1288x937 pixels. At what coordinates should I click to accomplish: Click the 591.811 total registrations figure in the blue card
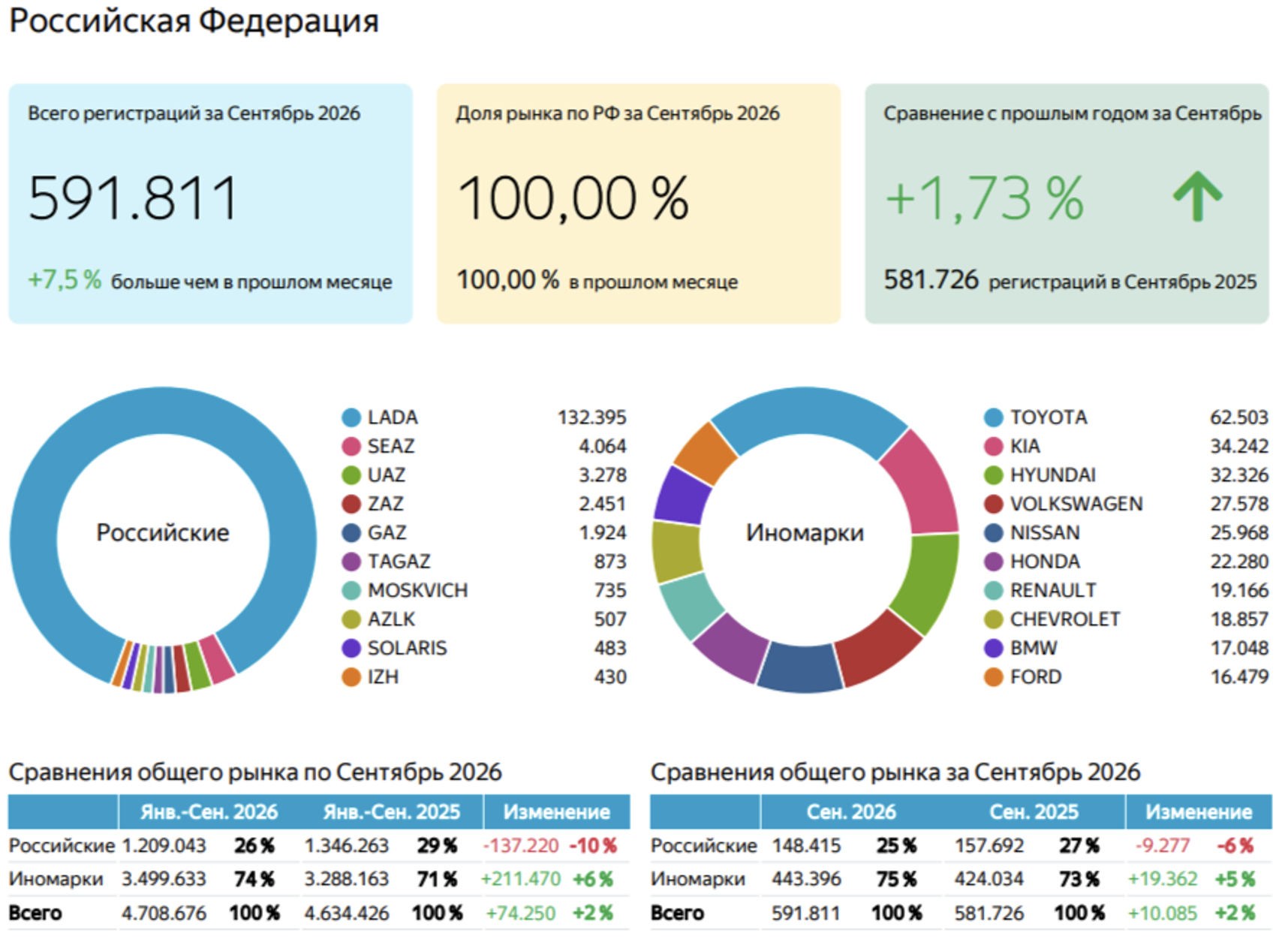133,198
